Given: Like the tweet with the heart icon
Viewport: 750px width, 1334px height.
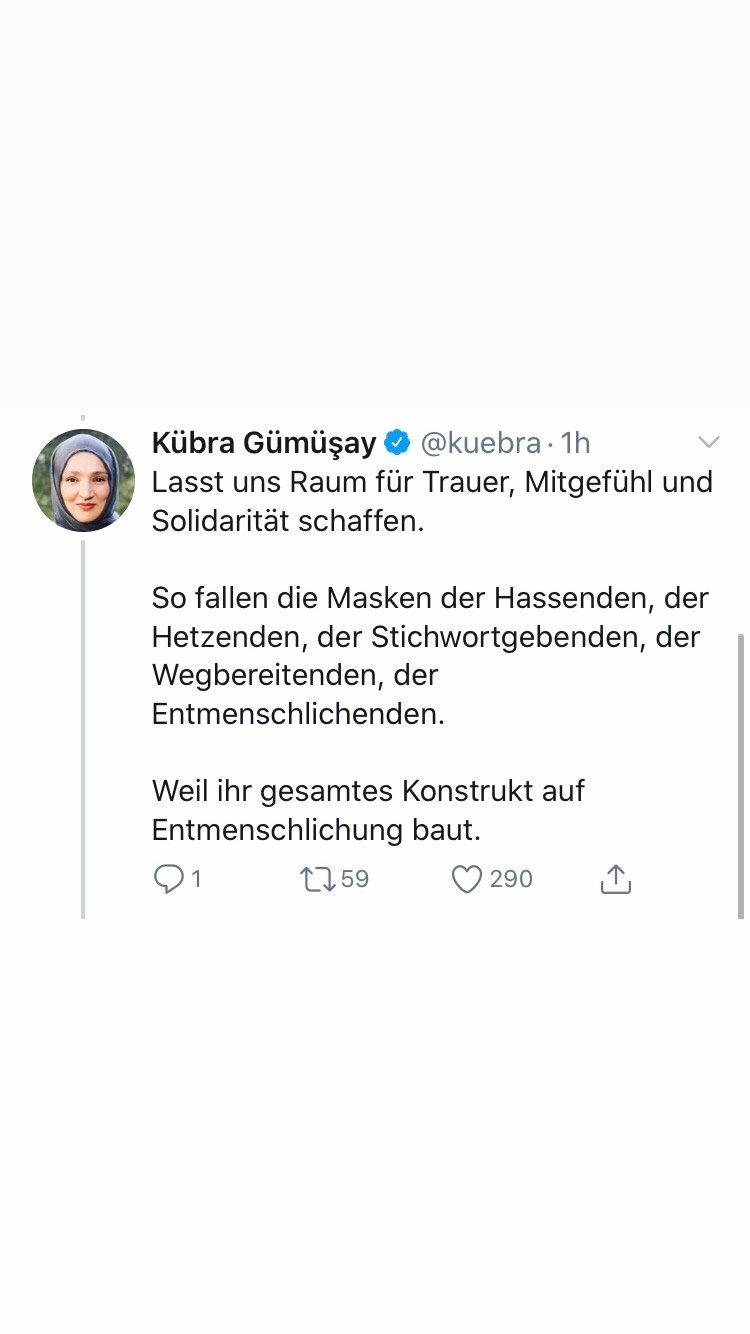Looking at the screenshot, I should pos(467,879).
